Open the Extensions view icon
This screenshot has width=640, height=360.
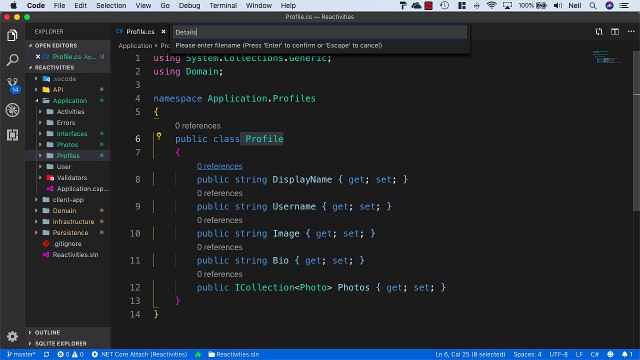point(12,135)
